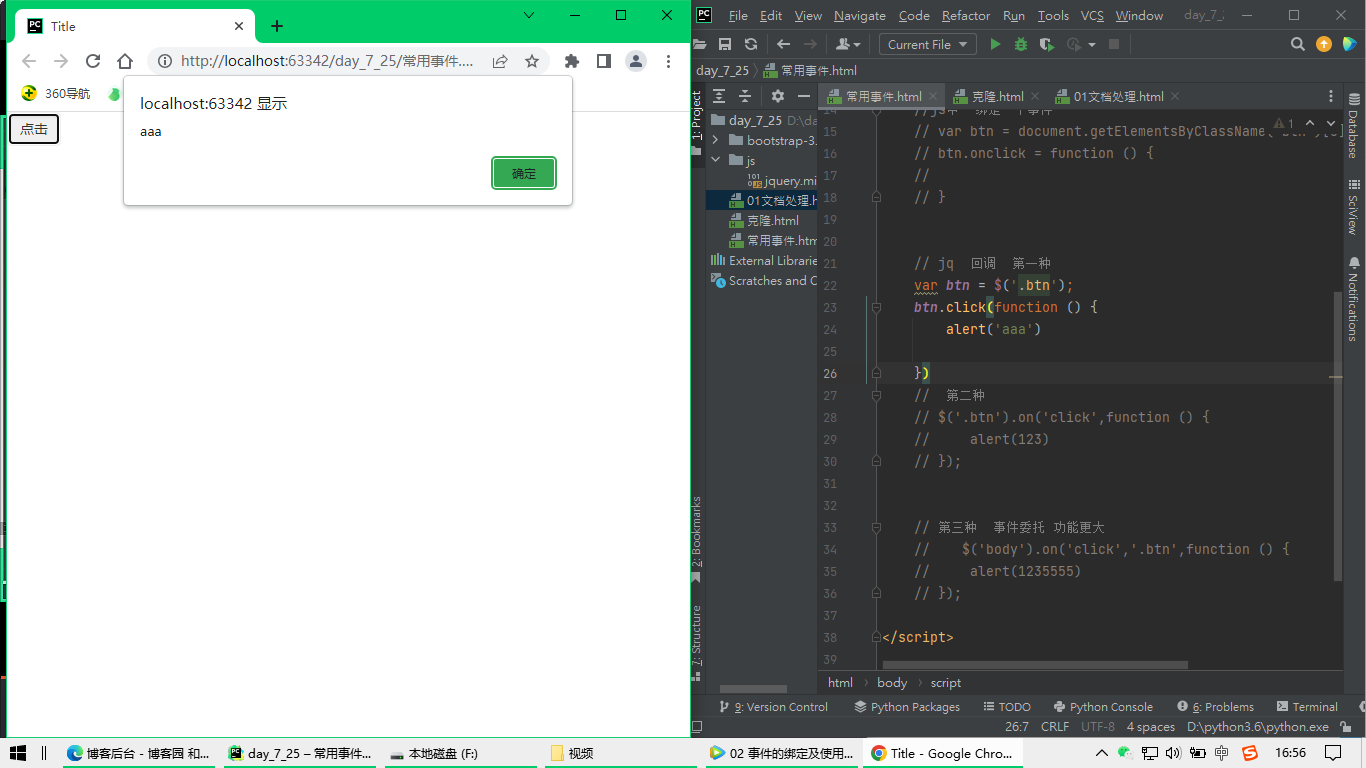Close the 克隆.html editor tab
The image size is (1366, 768).
[1035, 96]
